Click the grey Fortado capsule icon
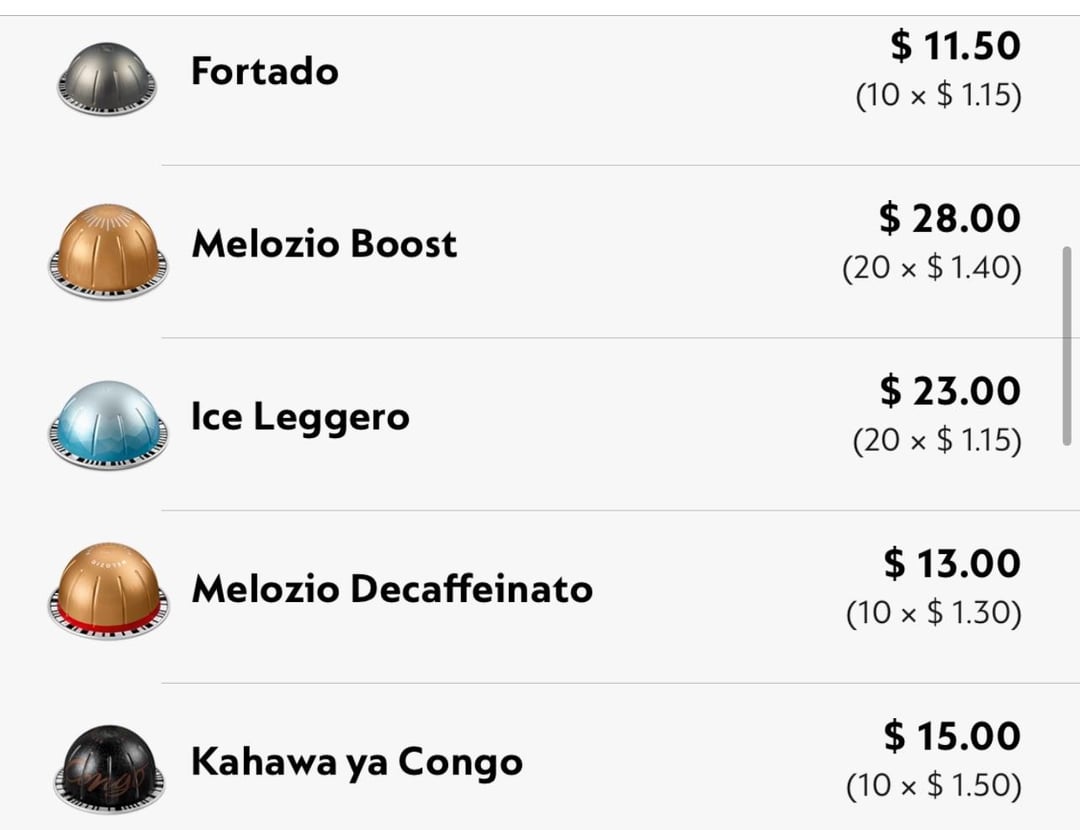Screen dimensions: 1080x830 (x=107, y=78)
